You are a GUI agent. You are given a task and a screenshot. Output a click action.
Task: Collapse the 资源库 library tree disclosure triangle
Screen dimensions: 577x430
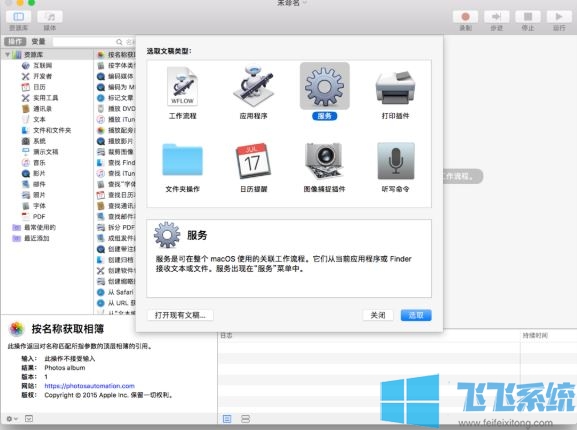click(x=7, y=54)
